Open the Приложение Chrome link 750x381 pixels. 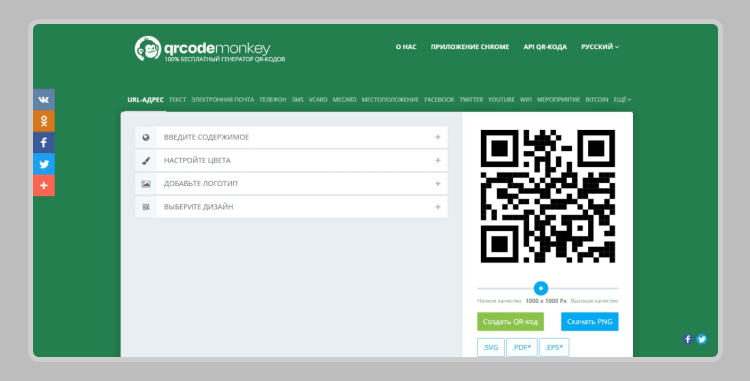point(470,47)
